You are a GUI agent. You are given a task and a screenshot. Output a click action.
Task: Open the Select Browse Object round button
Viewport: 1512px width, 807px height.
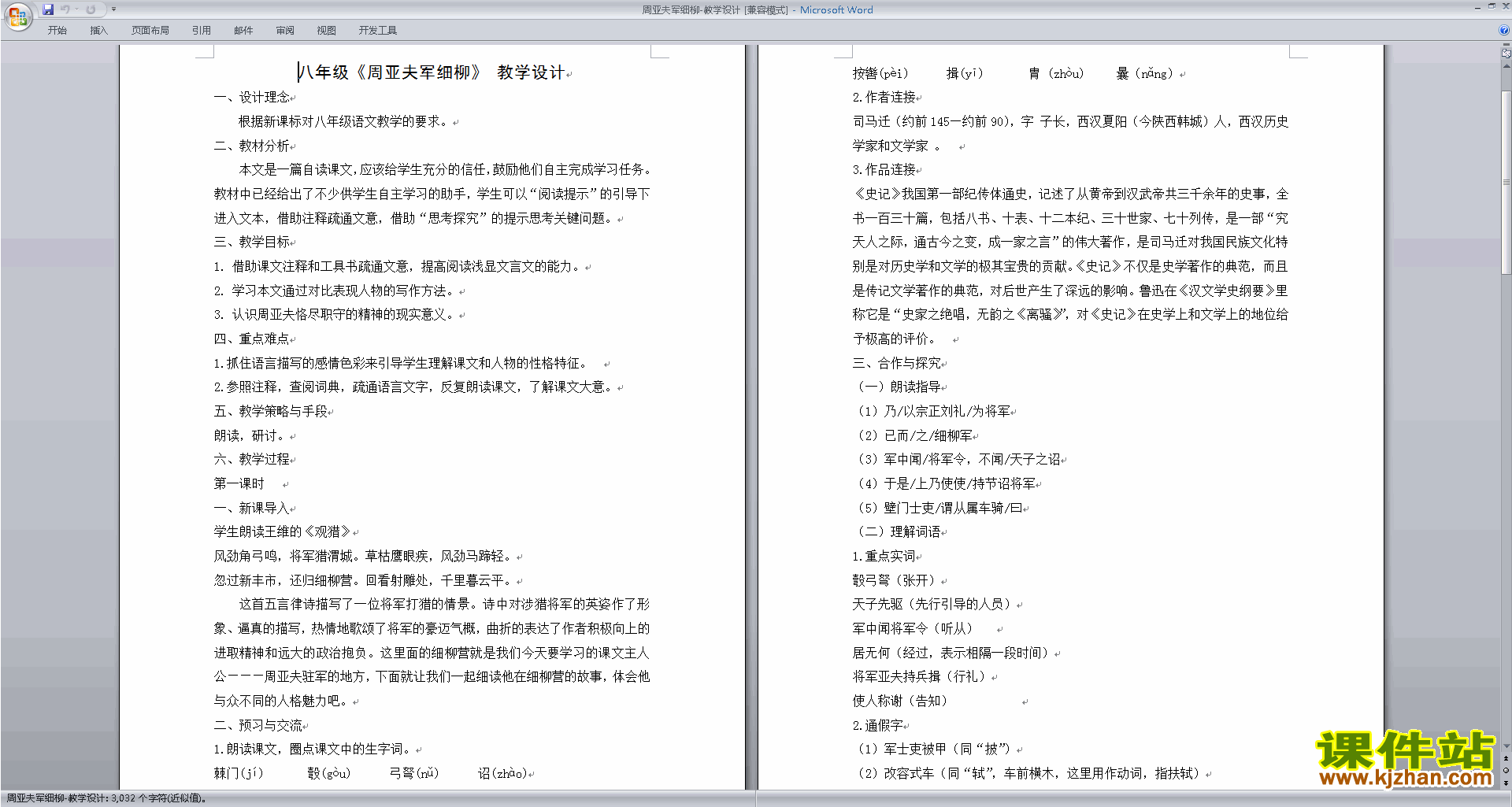click(x=1506, y=770)
